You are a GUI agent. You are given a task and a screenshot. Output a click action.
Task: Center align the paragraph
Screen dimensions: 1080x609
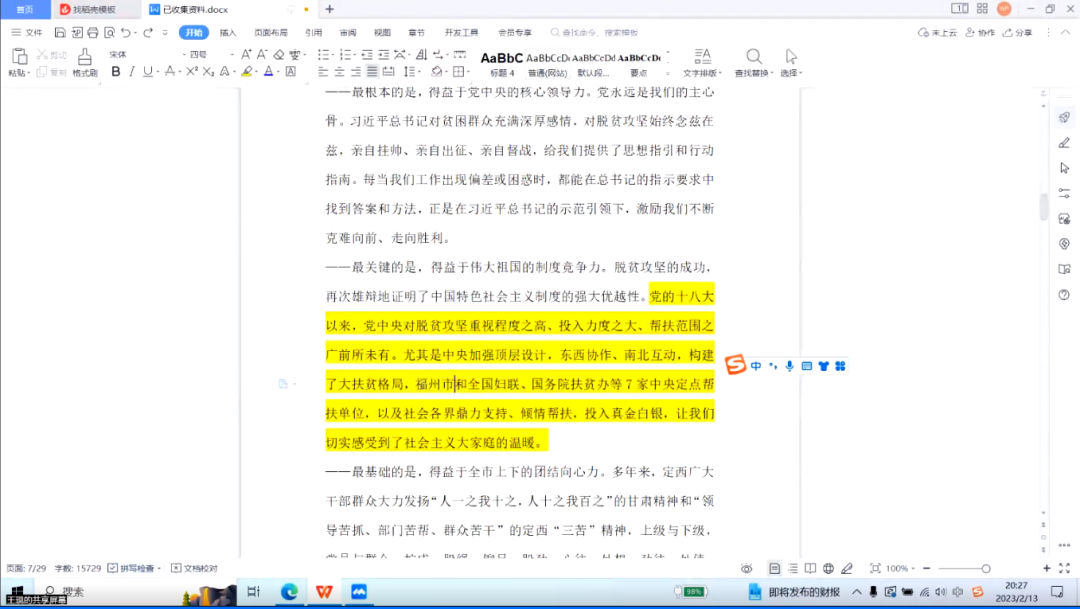click(x=340, y=72)
